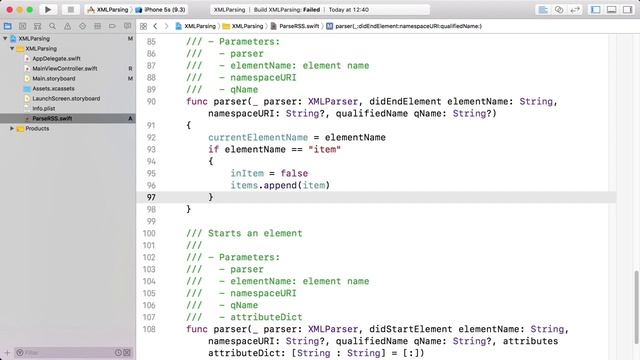The width and height of the screenshot is (640, 360).
Task: Open the Breakpoint navigator tab
Action: (x=112, y=26)
